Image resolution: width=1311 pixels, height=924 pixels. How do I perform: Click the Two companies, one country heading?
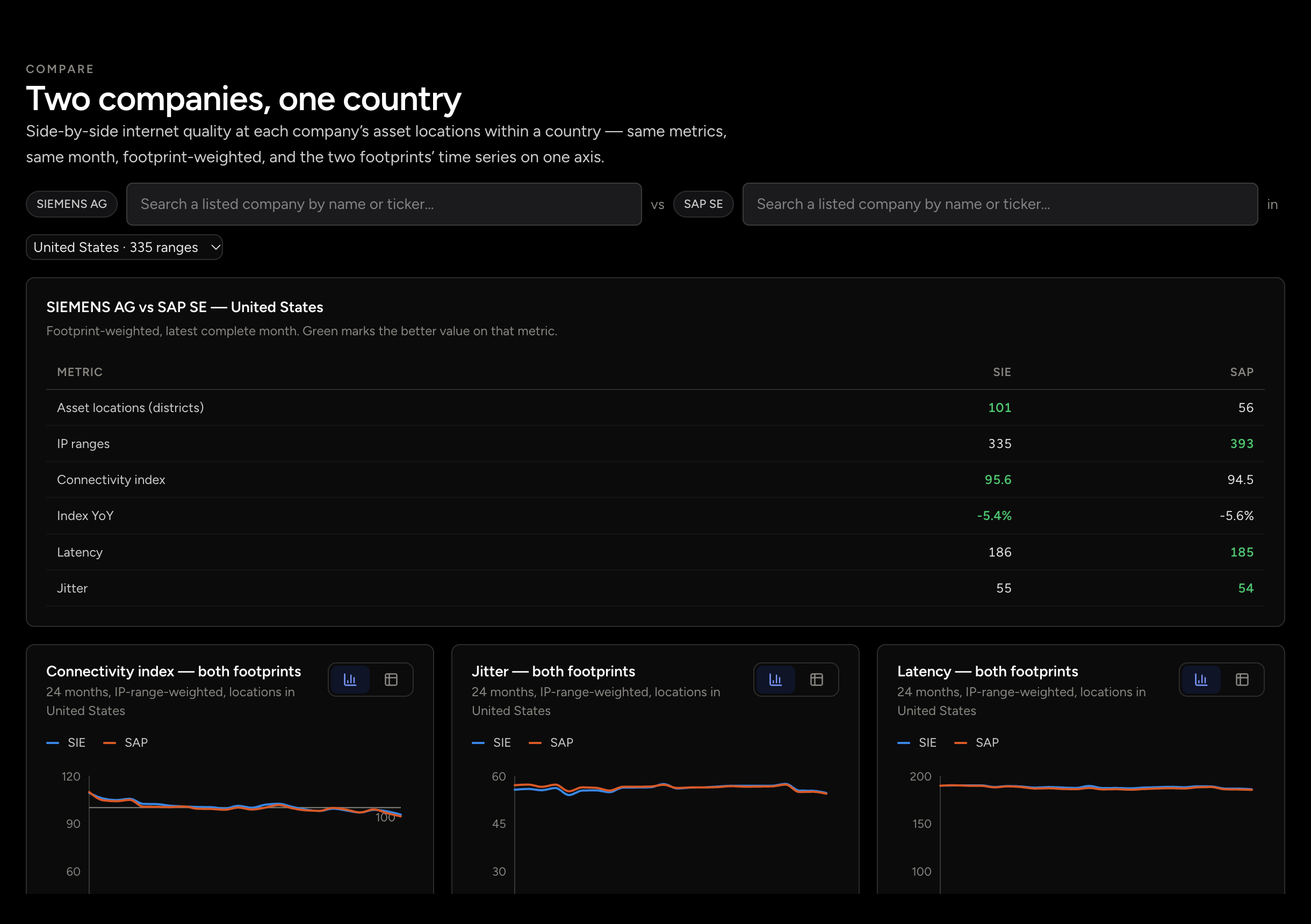(x=244, y=99)
